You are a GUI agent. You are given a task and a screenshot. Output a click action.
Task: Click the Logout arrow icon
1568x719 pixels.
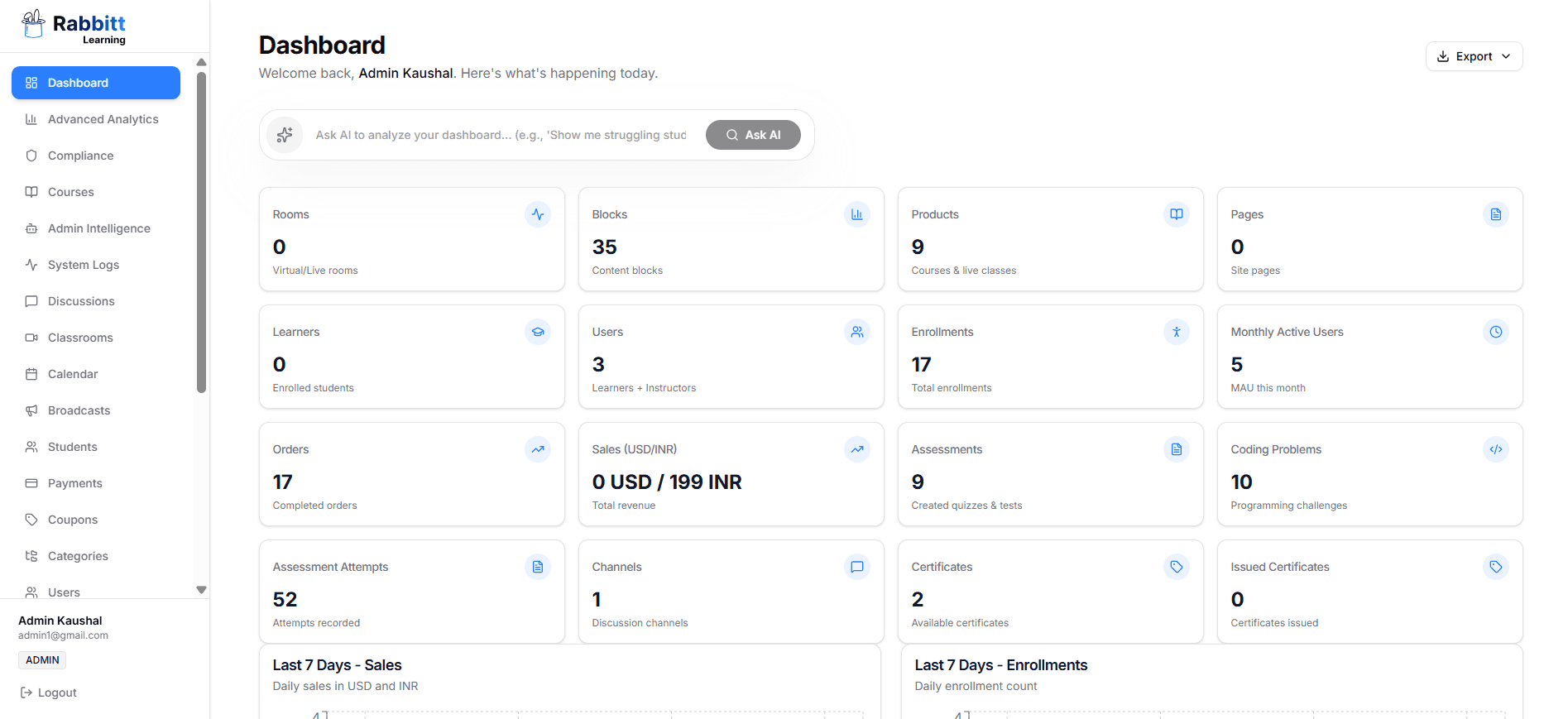(26, 693)
